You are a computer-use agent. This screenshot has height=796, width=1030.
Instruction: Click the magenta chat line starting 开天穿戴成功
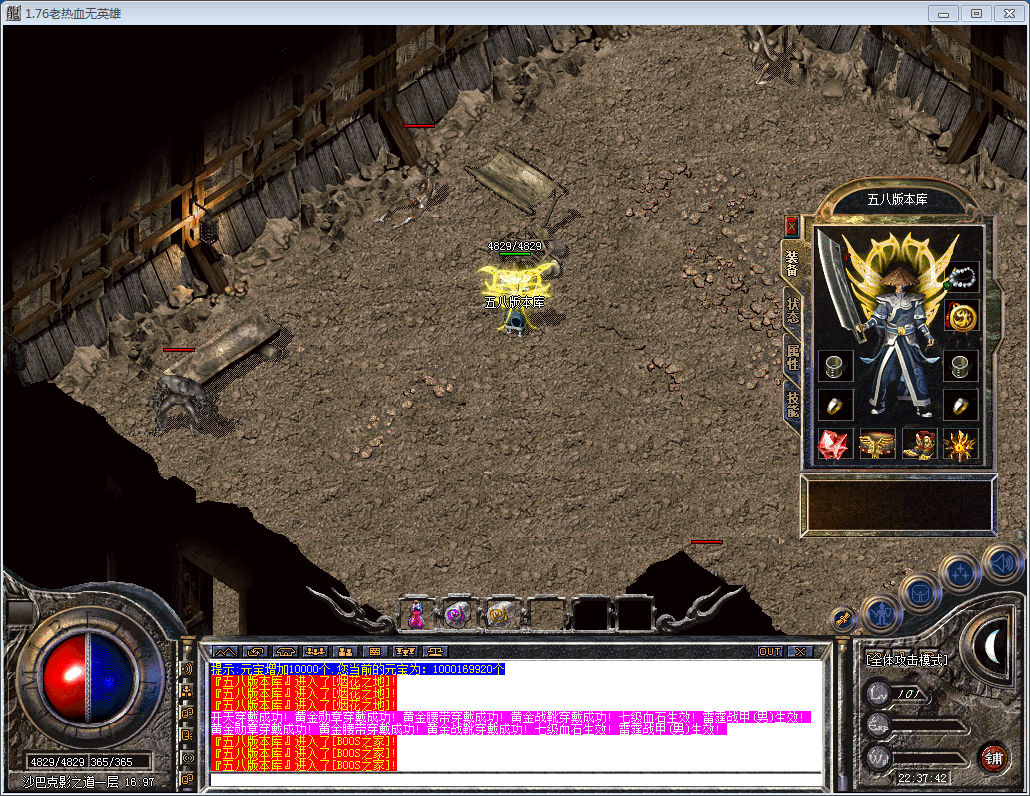(x=510, y=717)
